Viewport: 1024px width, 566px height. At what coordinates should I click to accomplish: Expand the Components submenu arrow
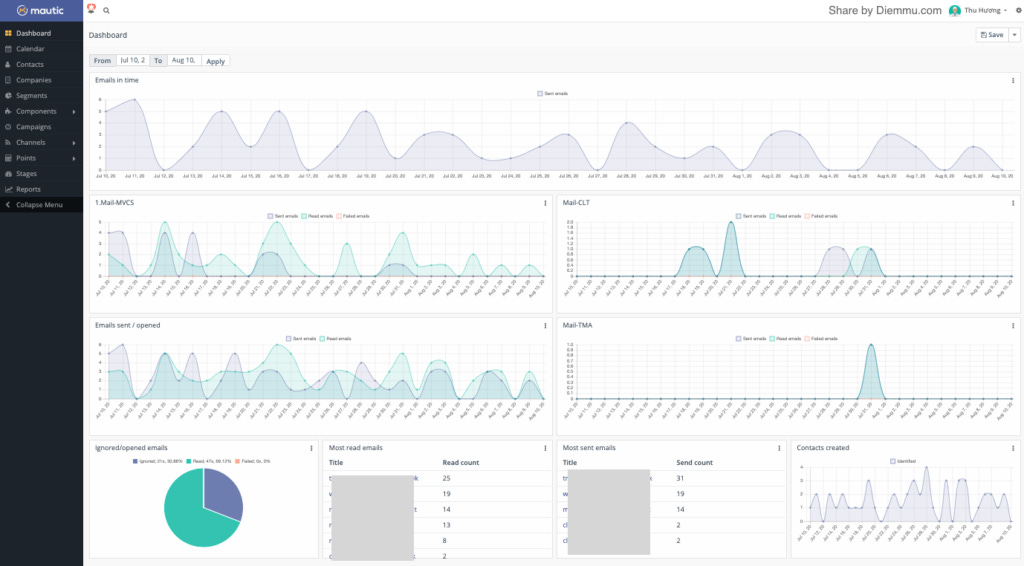click(x=74, y=112)
